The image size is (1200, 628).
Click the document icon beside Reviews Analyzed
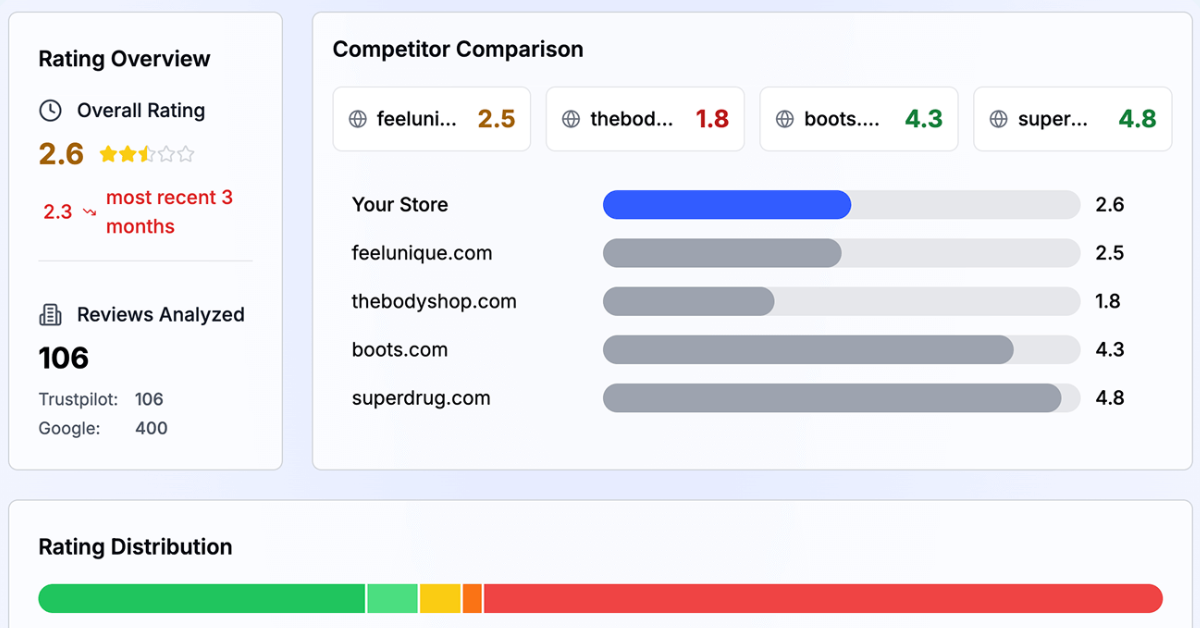pos(50,315)
